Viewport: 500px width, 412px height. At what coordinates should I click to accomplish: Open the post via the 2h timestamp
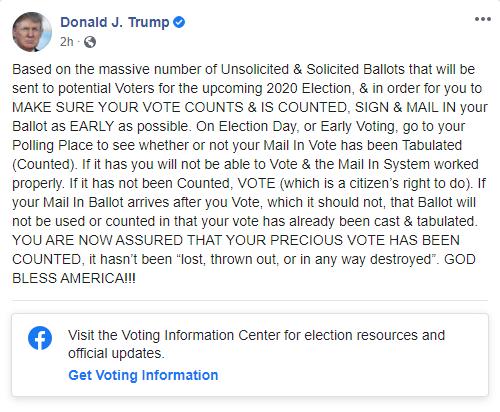67,42
